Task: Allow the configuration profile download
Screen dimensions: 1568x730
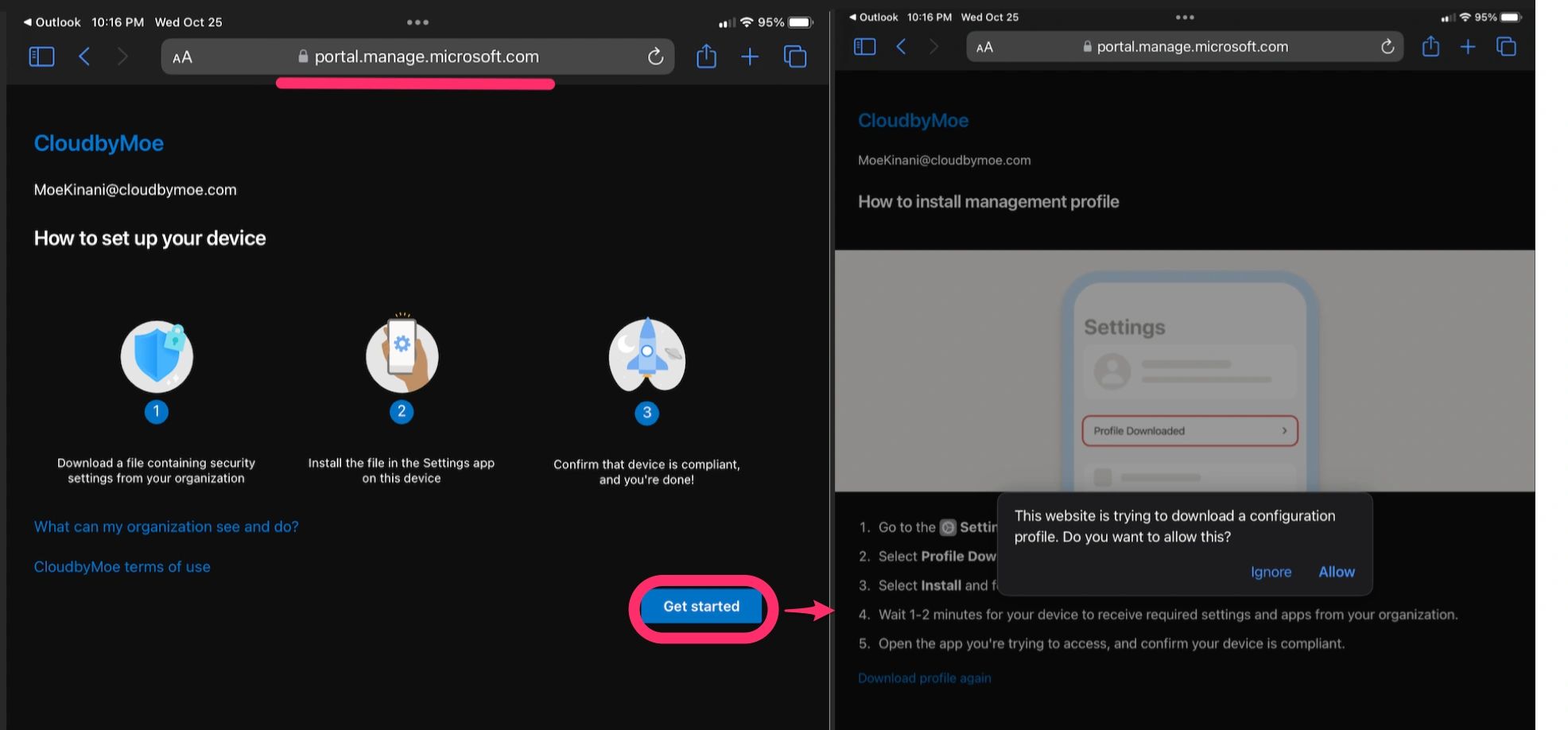Action: click(x=1337, y=571)
